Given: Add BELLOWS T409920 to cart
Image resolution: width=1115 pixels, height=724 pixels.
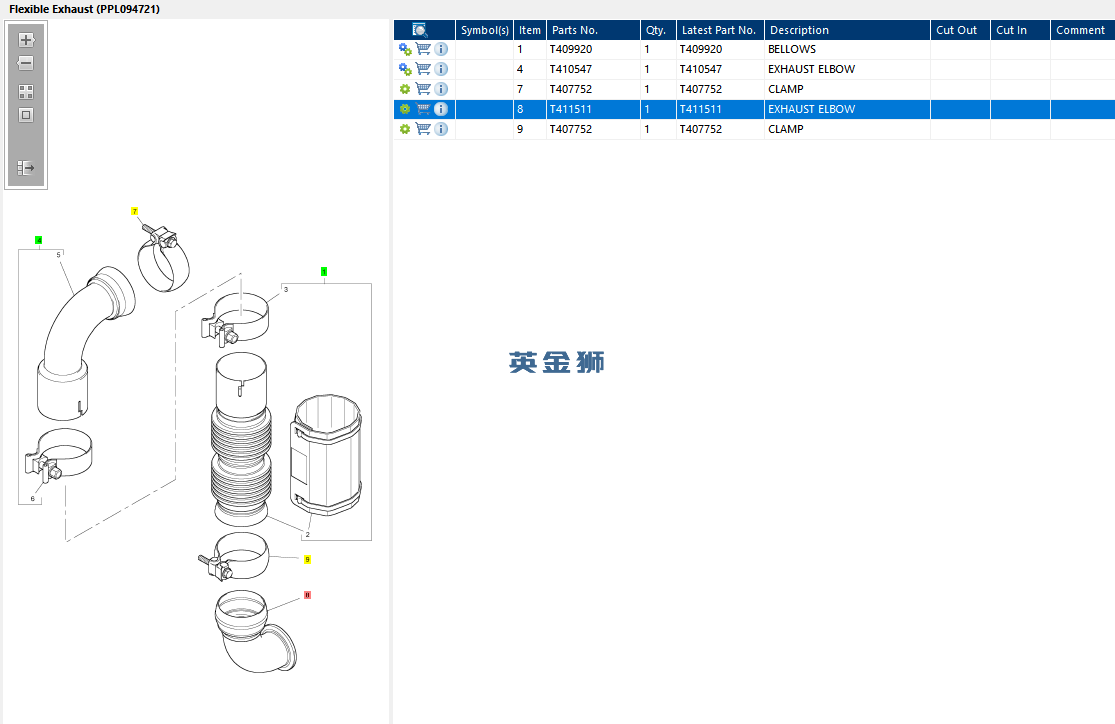Looking at the screenshot, I should [423, 49].
